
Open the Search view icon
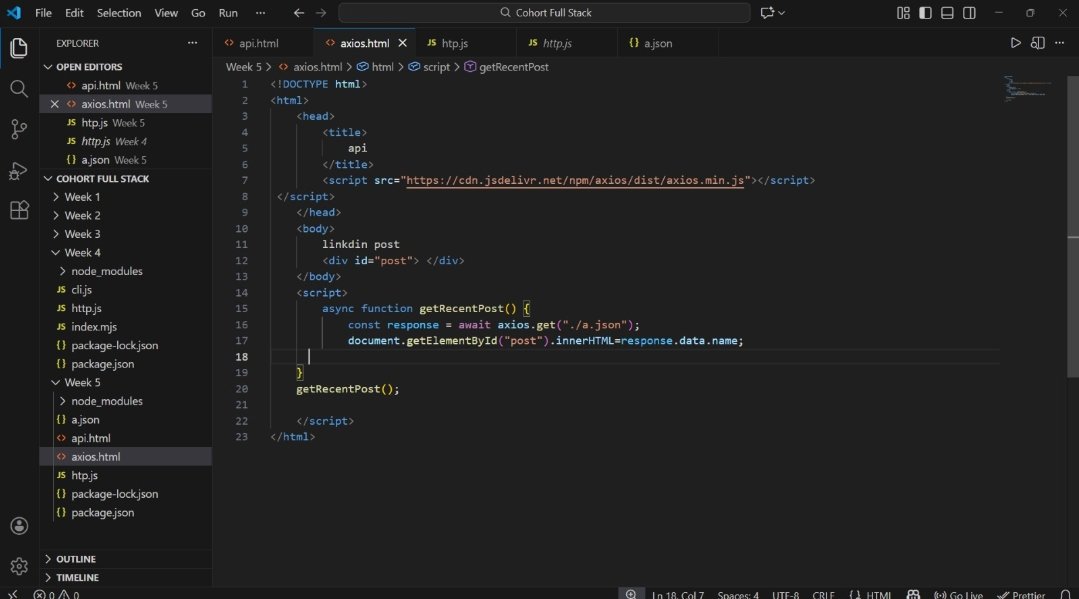(19, 88)
